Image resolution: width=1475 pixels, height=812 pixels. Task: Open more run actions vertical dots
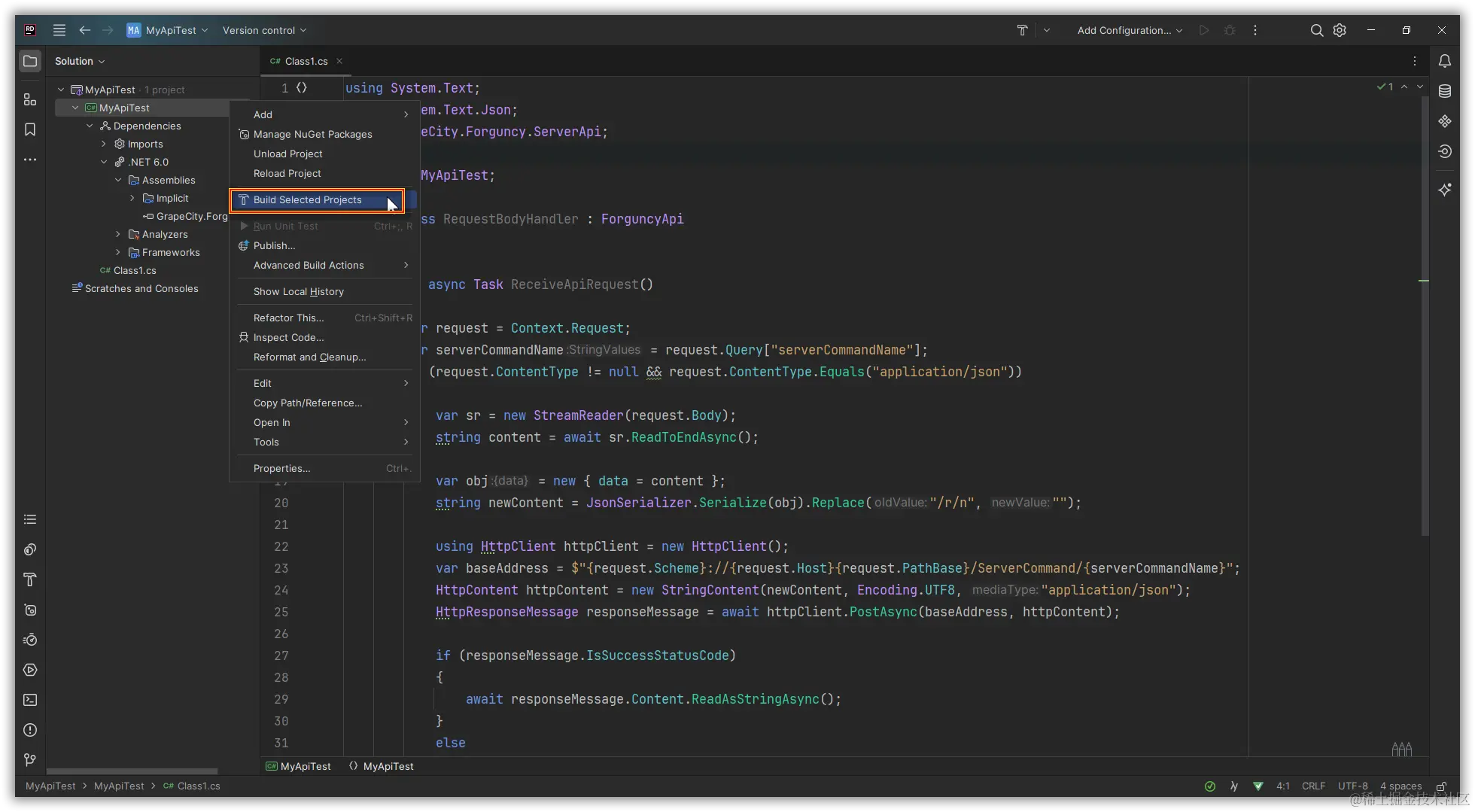[x=1255, y=30]
